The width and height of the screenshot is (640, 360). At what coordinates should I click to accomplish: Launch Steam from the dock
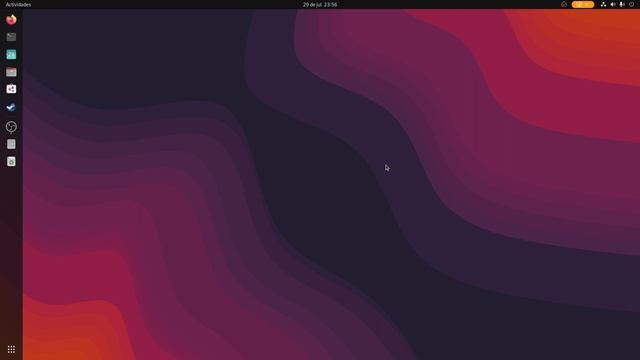click(x=11, y=107)
